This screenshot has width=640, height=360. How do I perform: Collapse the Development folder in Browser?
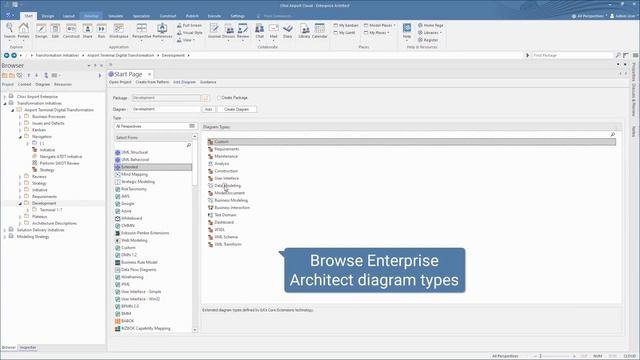(x=20, y=203)
